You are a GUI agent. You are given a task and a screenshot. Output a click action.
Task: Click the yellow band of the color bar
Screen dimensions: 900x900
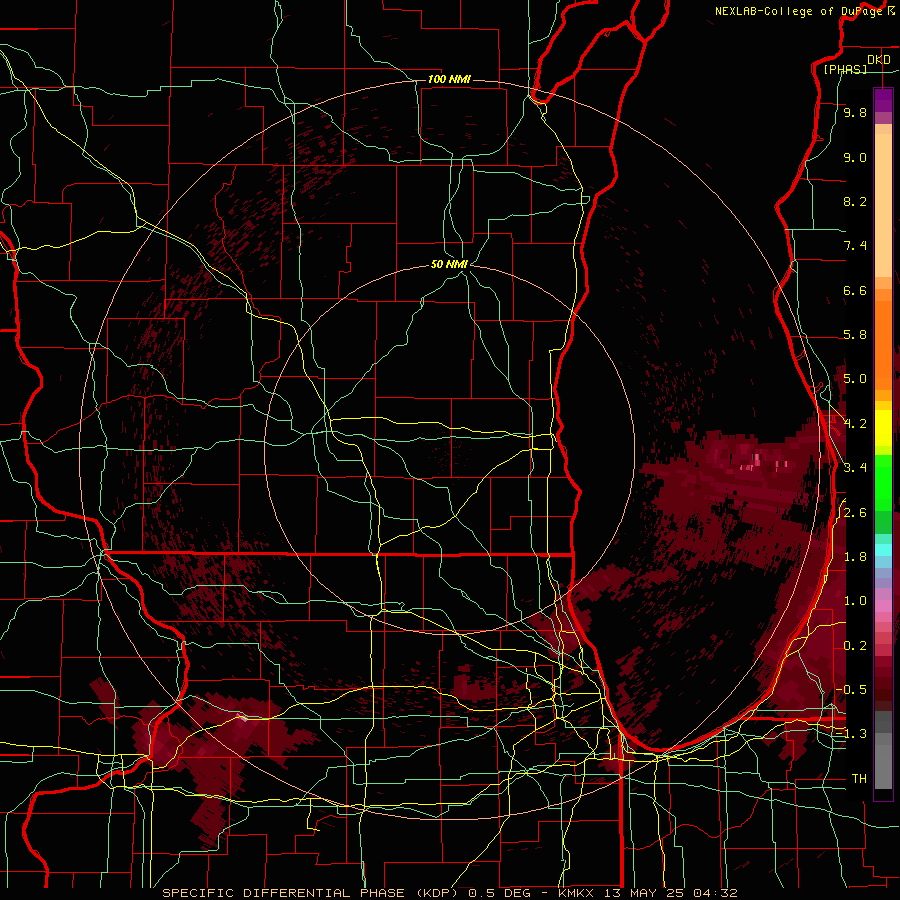(883, 428)
